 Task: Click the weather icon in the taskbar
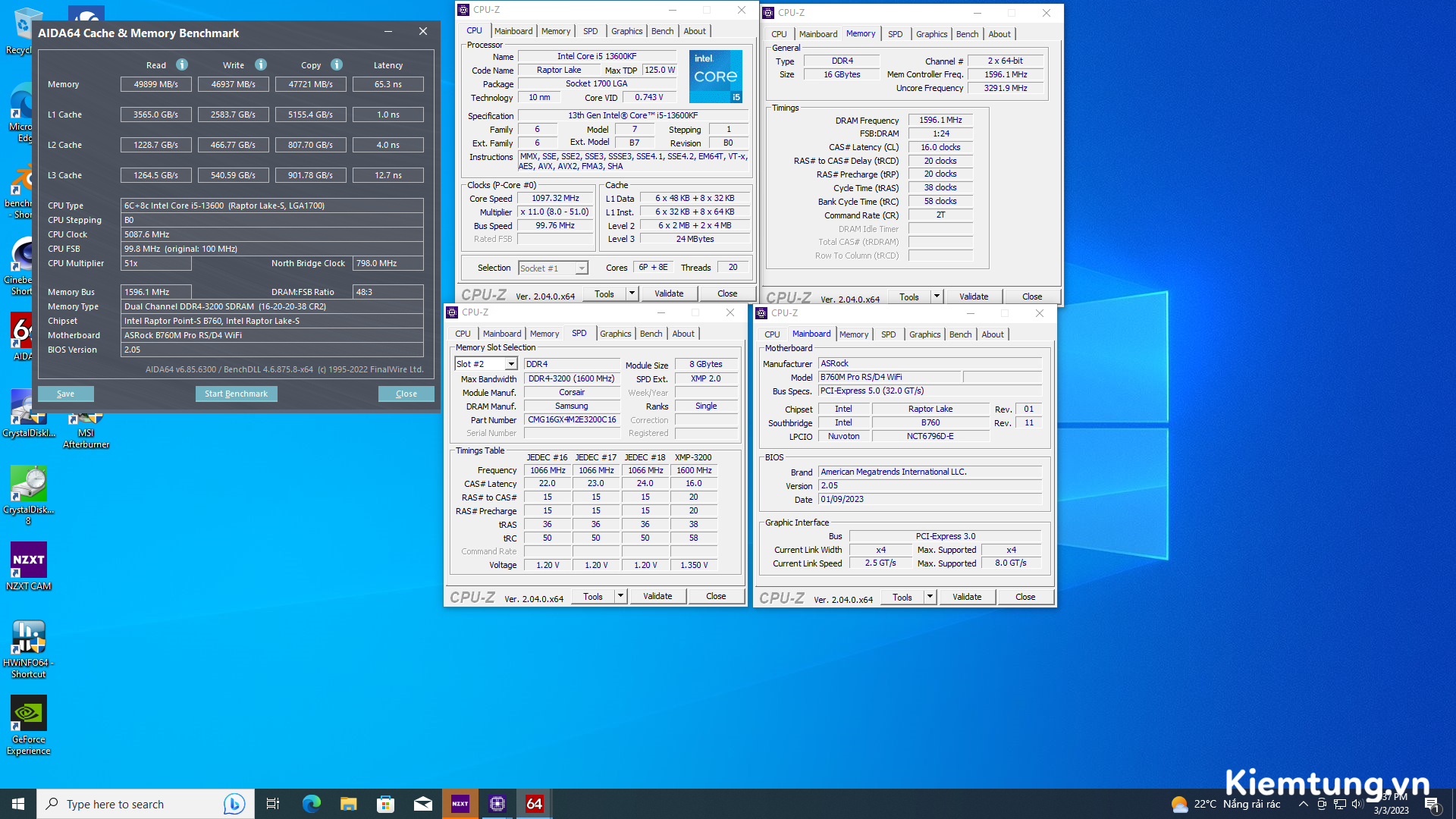[1179, 804]
